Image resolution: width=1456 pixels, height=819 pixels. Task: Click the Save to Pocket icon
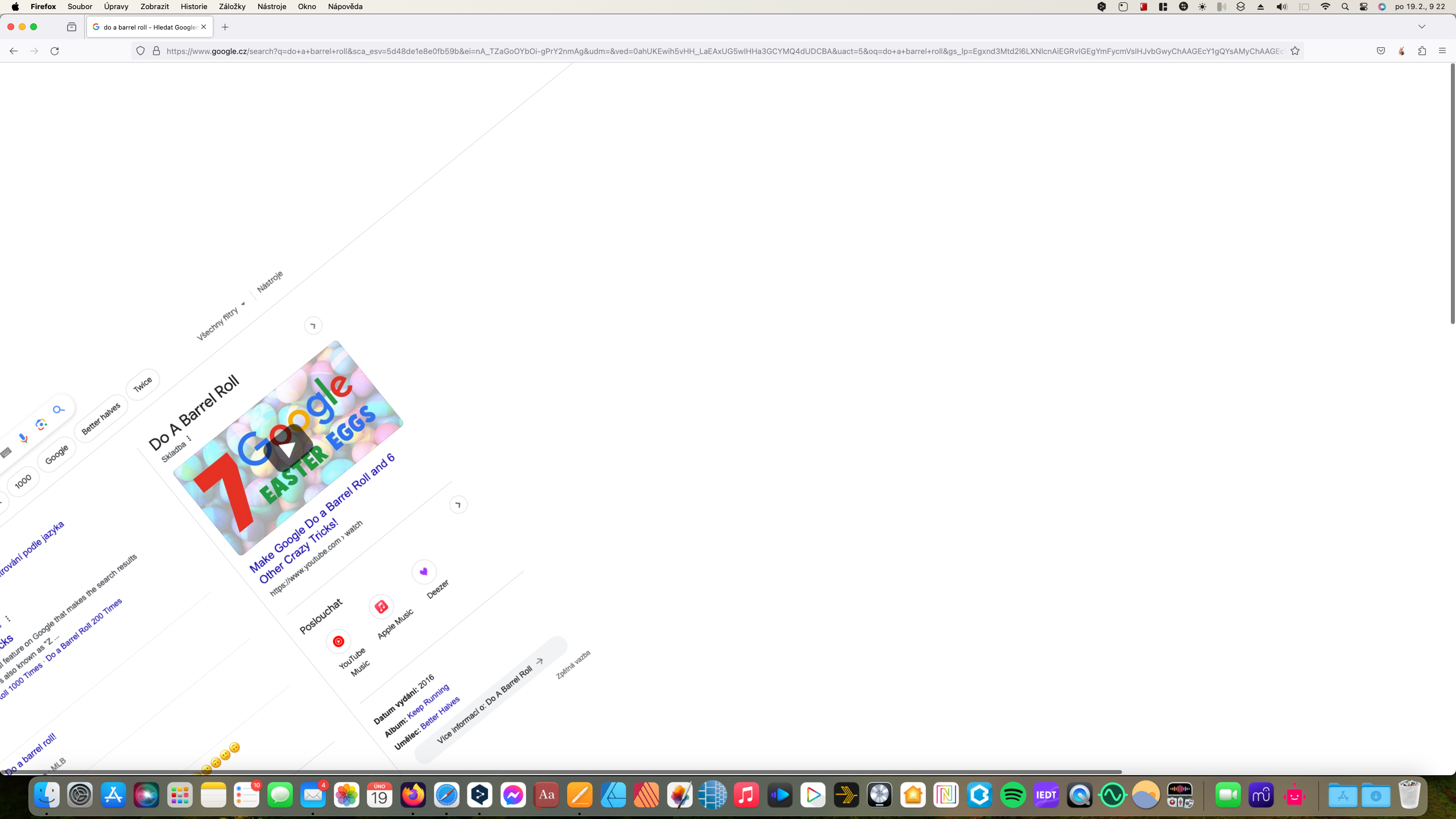click(x=1381, y=51)
